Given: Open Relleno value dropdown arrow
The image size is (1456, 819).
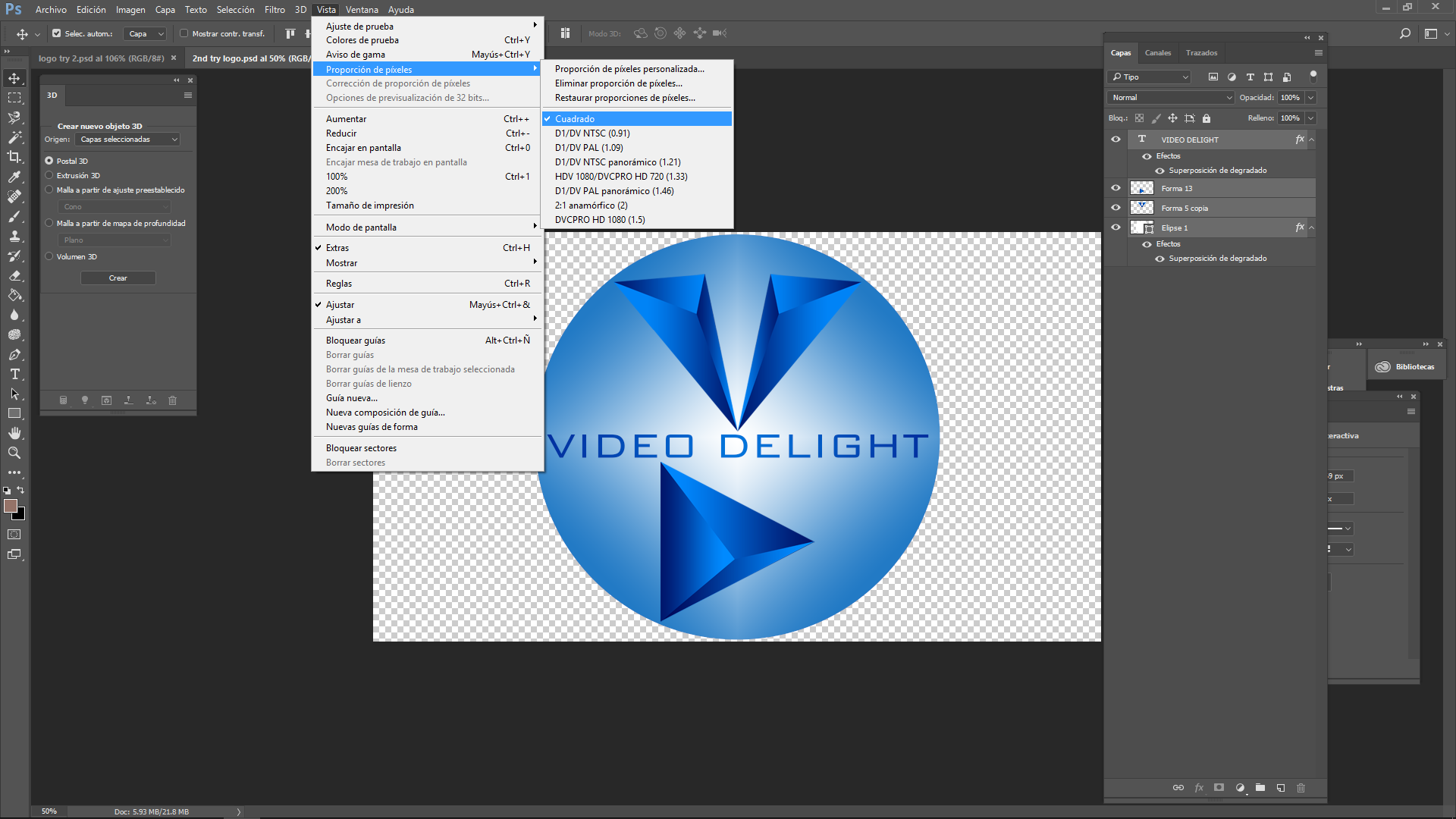Looking at the screenshot, I should [x=1311, y=118].
